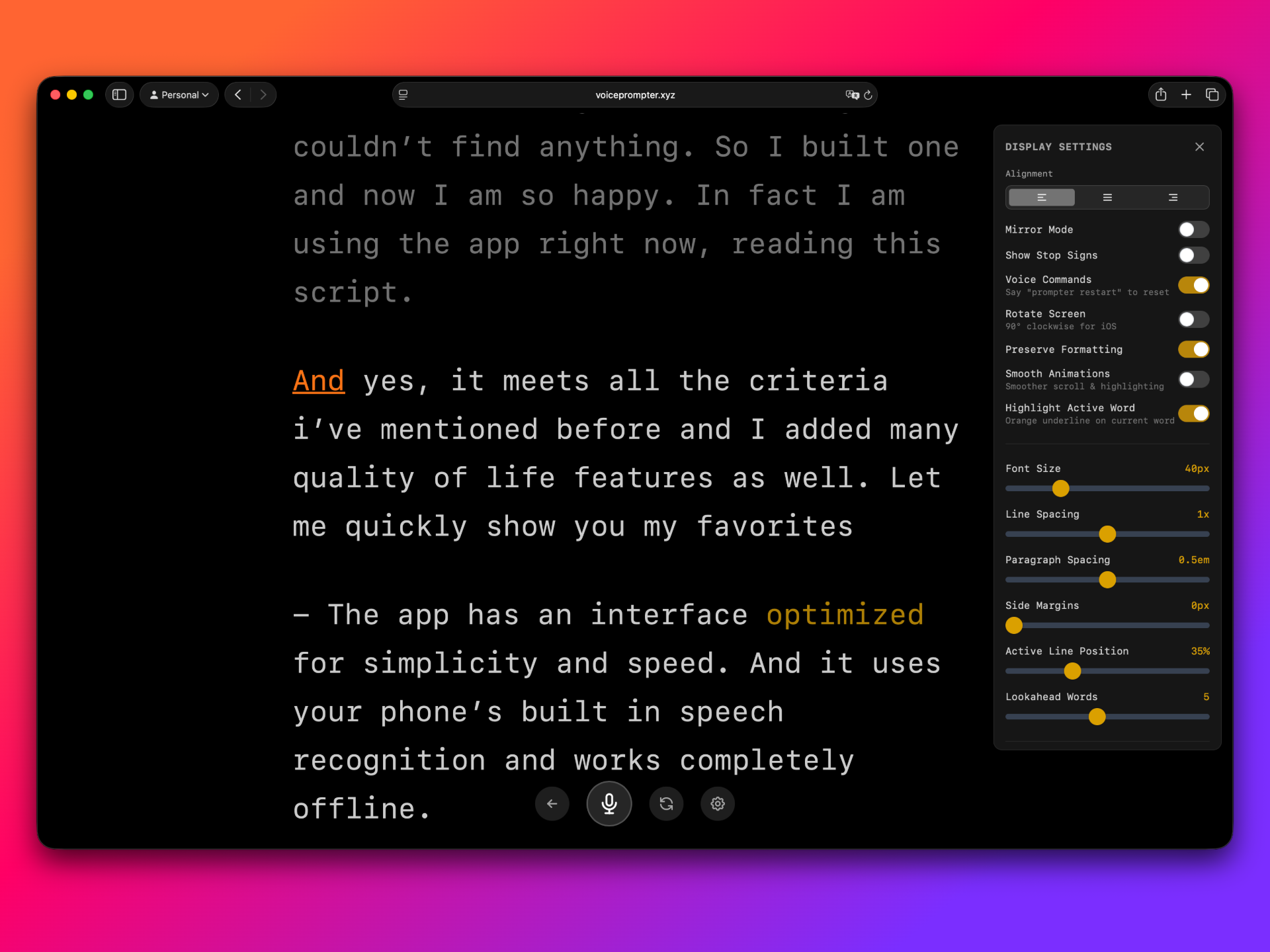Click the translate icon in the address bar

point(852,95)
